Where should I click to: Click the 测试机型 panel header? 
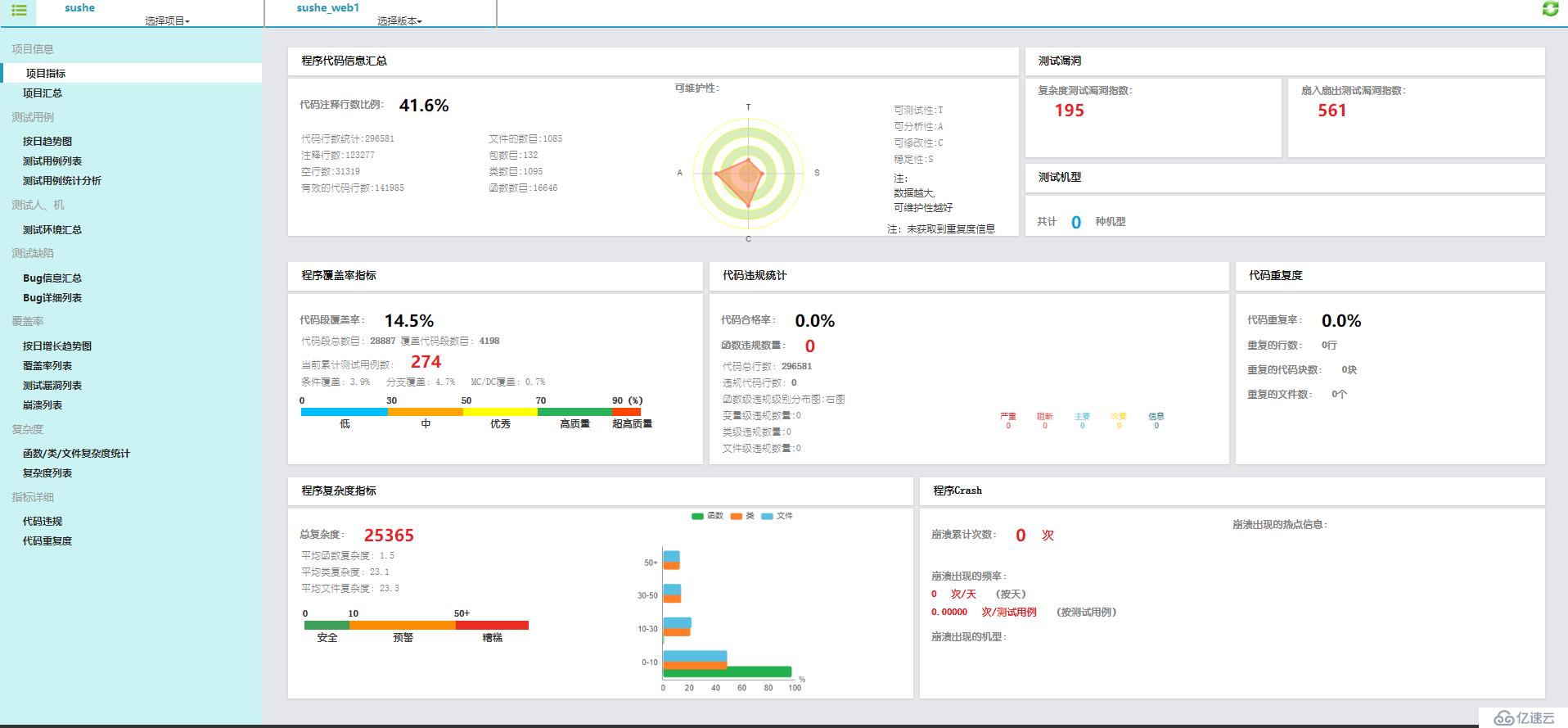[x=1285, y=178]
